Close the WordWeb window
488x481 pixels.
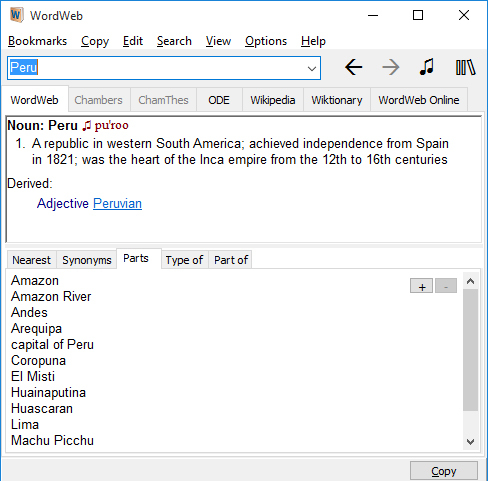click(464, 15)
